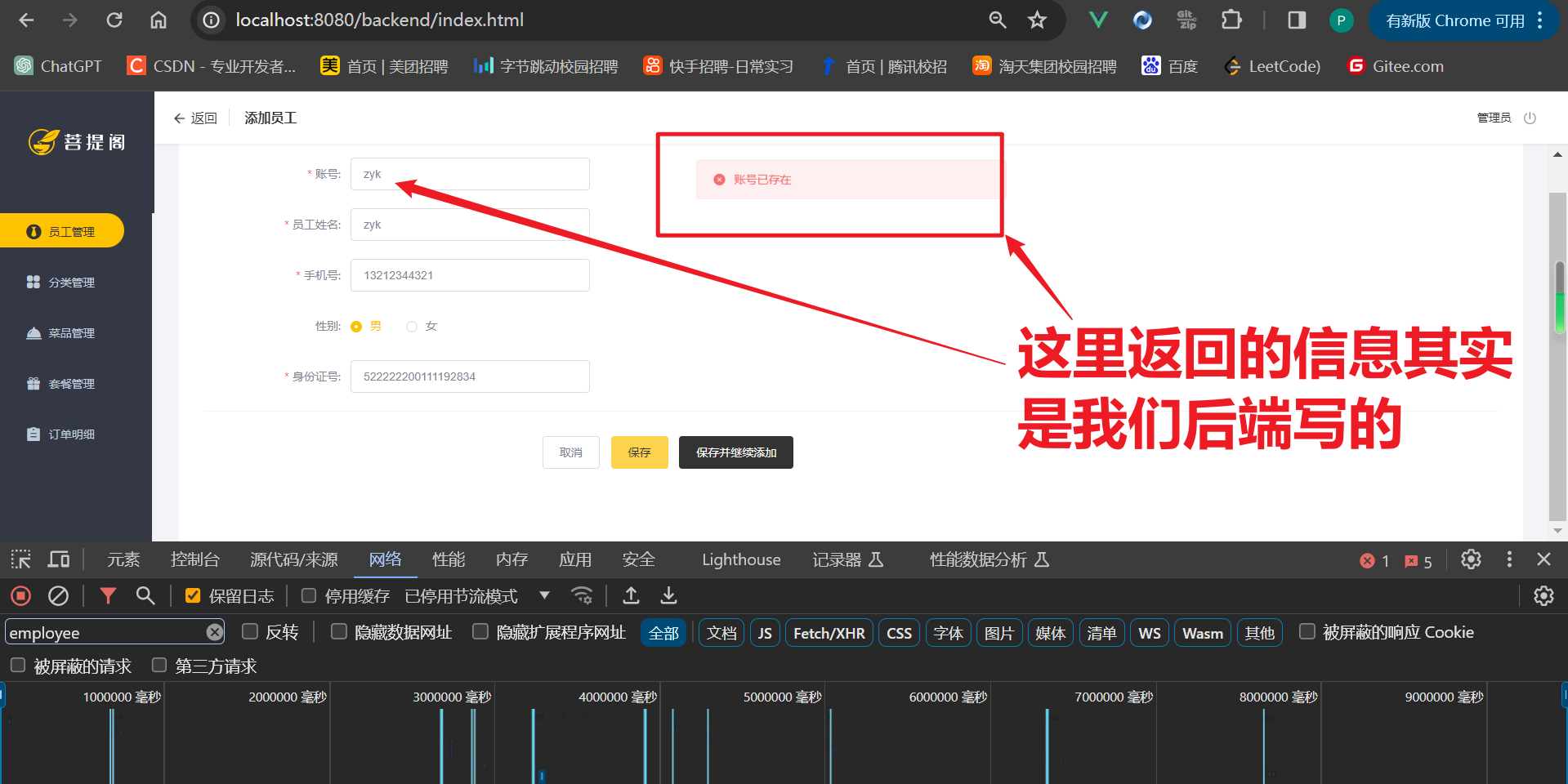
Task: Filter requests by JS type
Action: click(x=765, y=633)
